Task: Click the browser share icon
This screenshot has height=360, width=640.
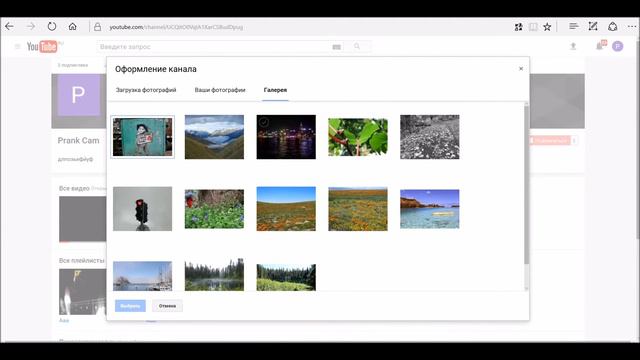Action: pyautogui.click(x=613, y=27)
